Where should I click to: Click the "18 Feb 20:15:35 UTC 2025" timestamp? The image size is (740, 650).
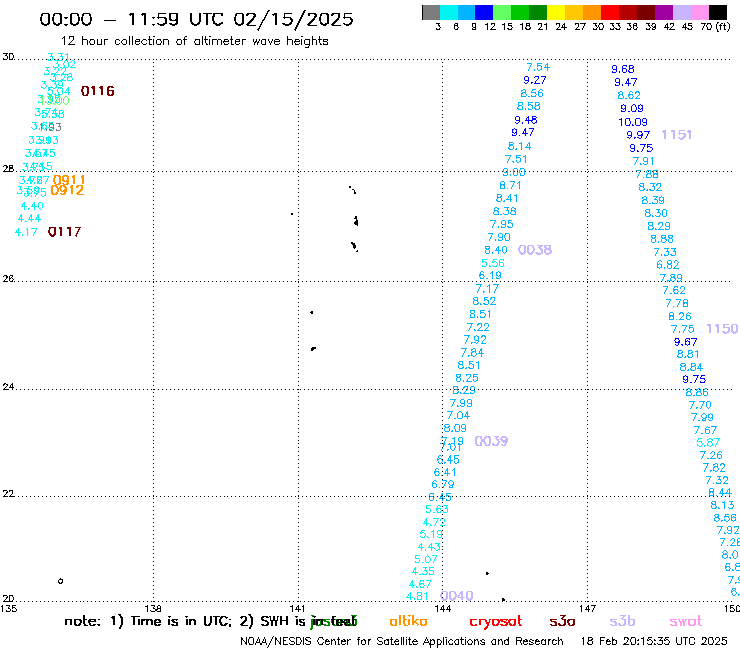654,642
